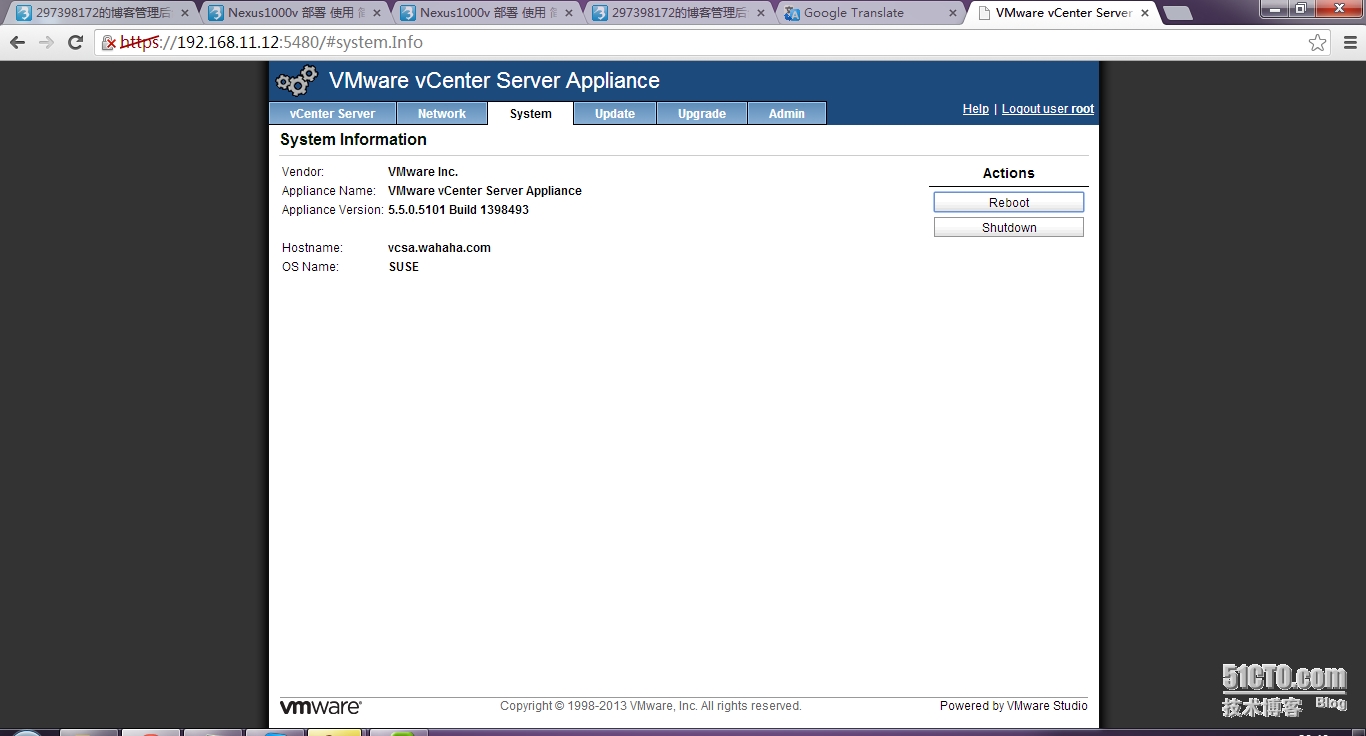Click the 'Appliance Version:' label

333,210
